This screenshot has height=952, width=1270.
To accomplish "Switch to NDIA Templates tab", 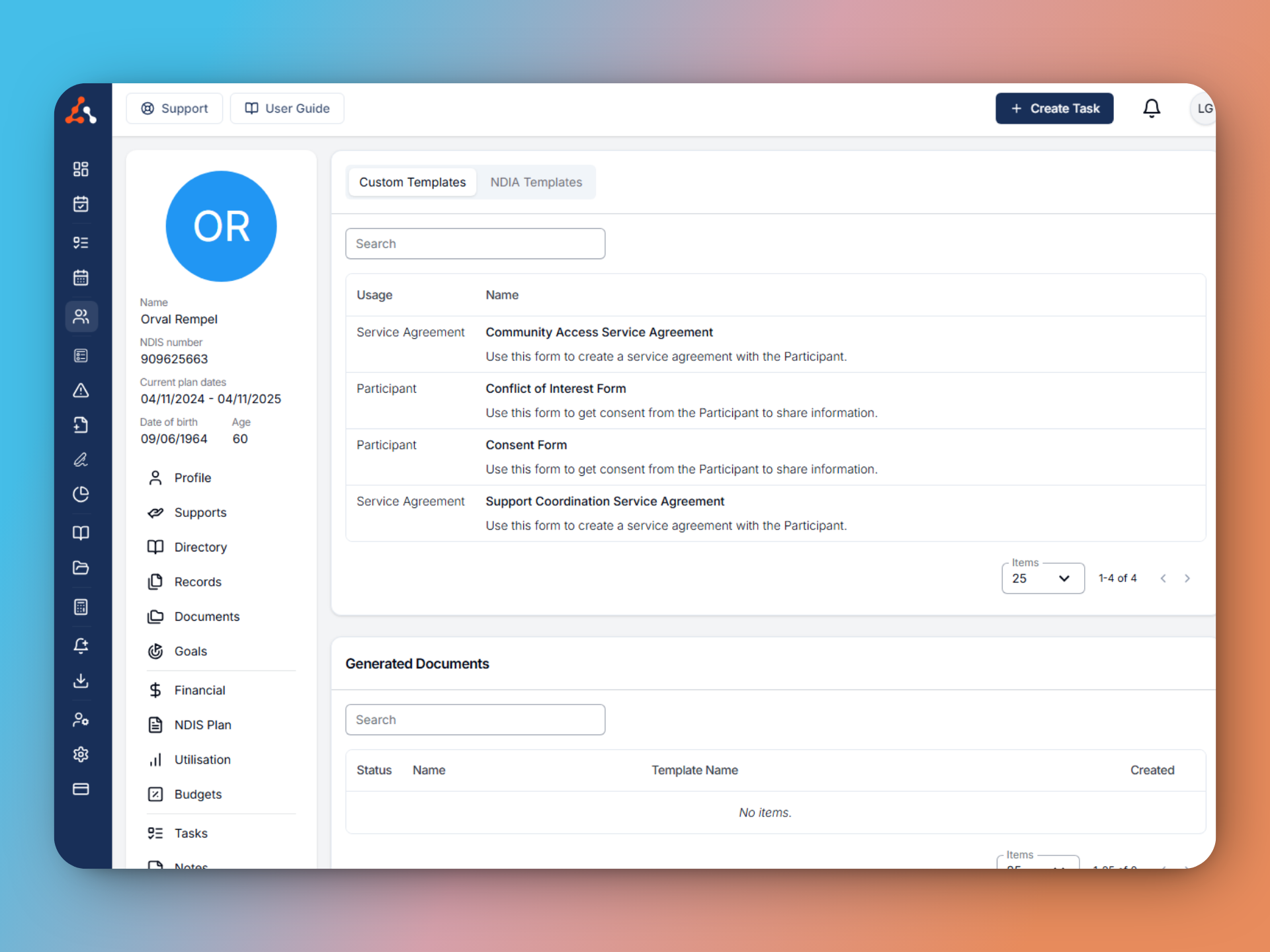I will pyautogui.click(x=536, y=182).
